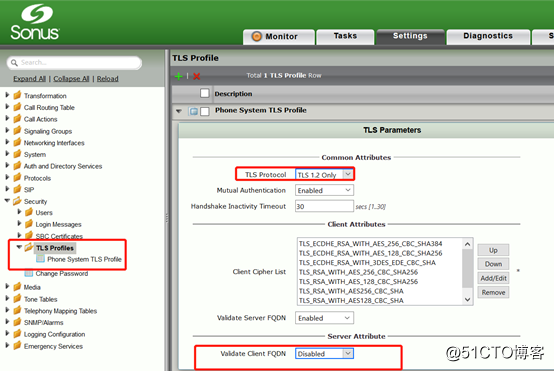
Task: Click the Users folder icon
Action: point(29,212)
